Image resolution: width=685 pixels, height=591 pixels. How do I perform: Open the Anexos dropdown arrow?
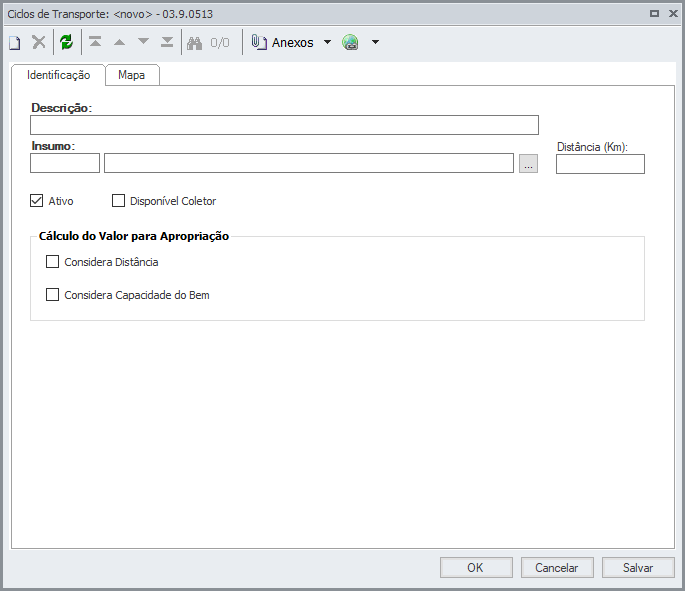click(x=327, y=42)
